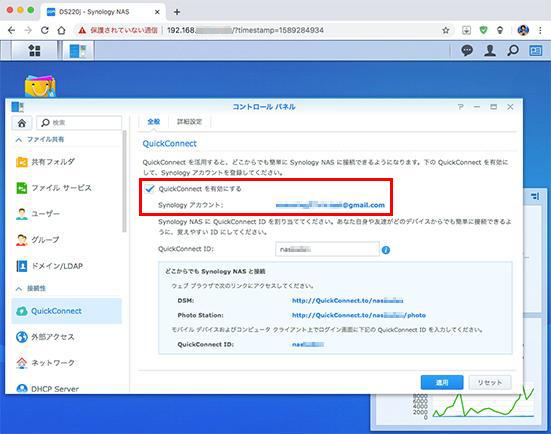Click the shield extension icon in Chrome
The width and height of the screenshot is (551, 434).
pos(484,30)
